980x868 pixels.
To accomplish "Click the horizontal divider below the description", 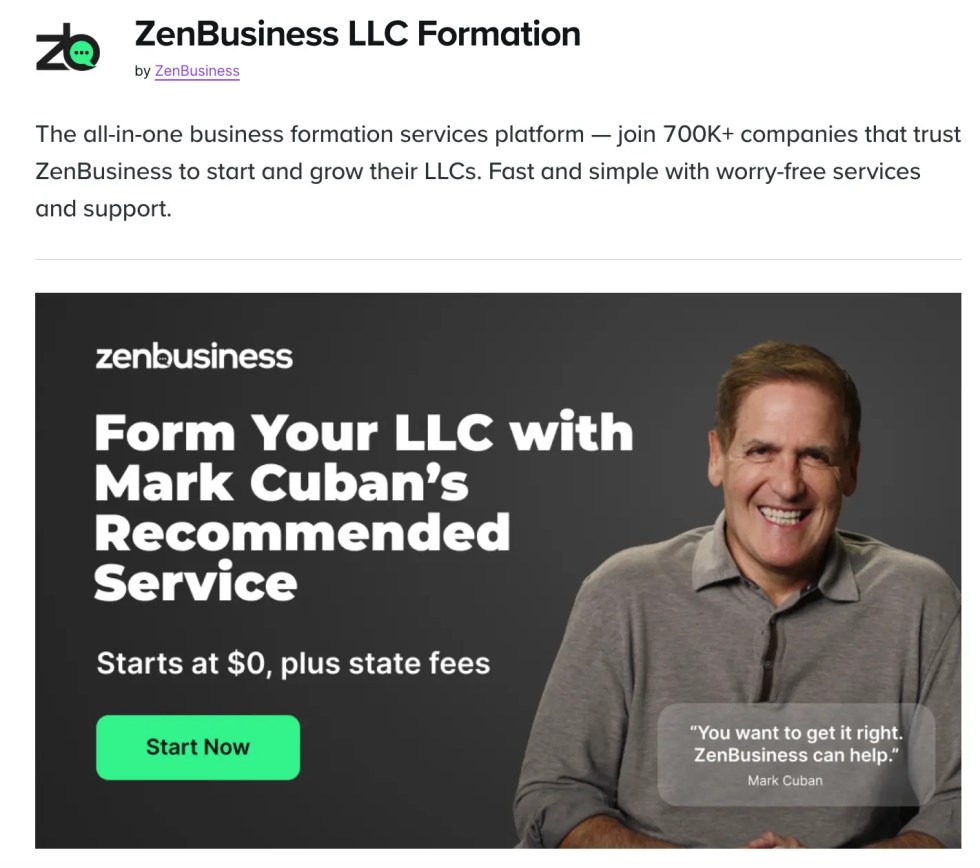I will (498, 259).
